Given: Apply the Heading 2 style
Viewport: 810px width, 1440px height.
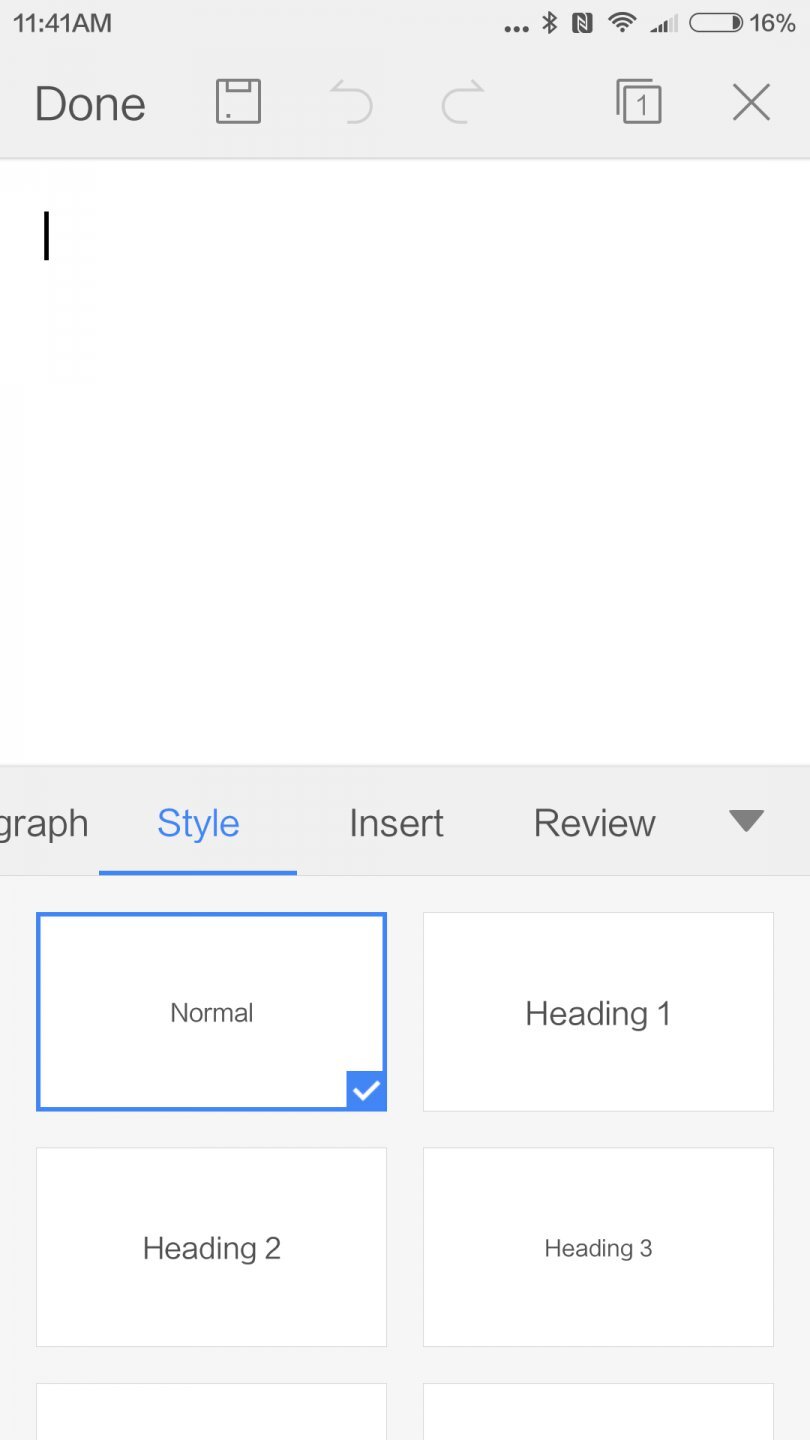Looking at the screenshot, I should pyautogui.click(x=211, y=1247).
